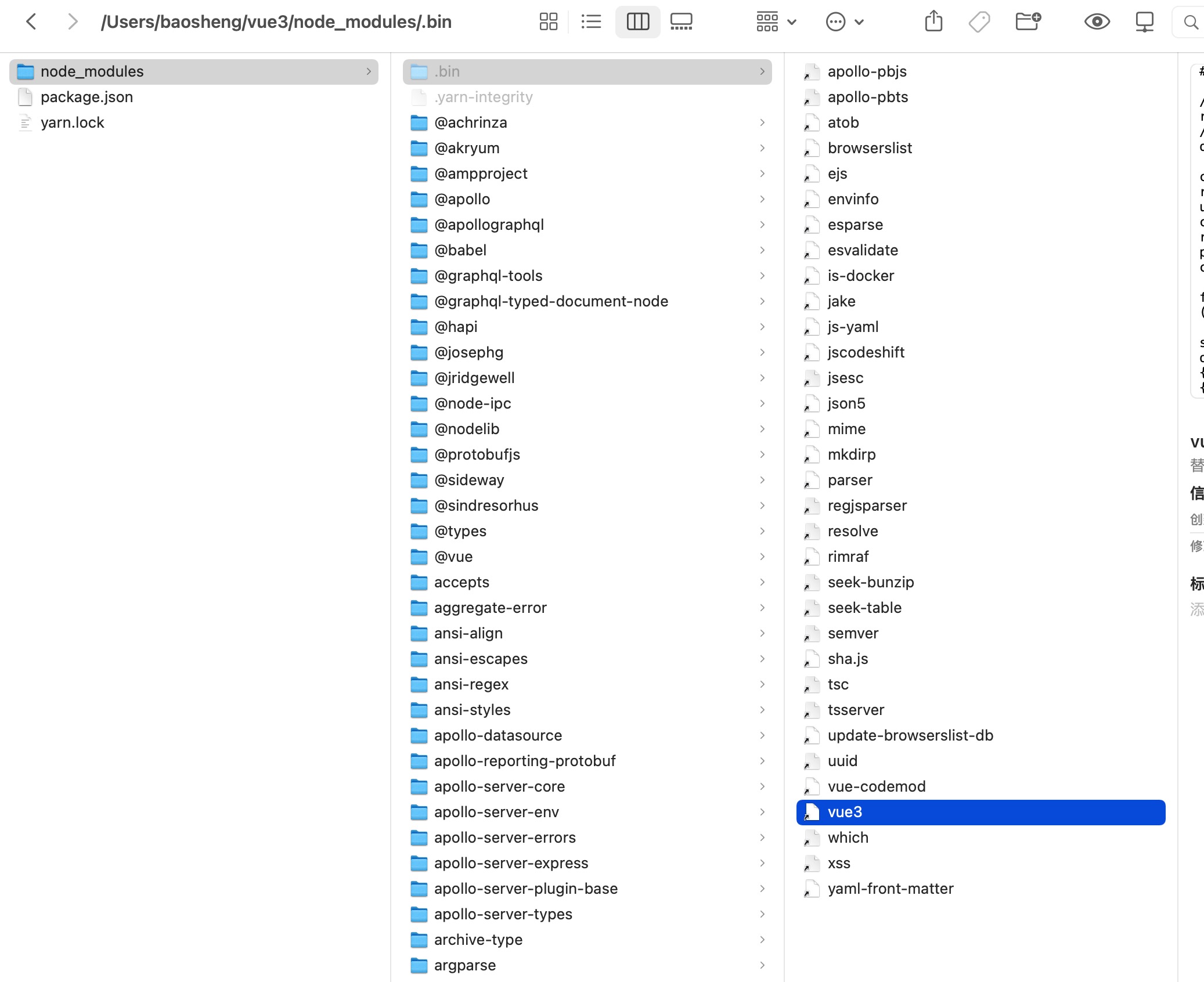Click the archive-type folder icon
Viewport: 1204px width, 982px height.
[x=419, y=940]
